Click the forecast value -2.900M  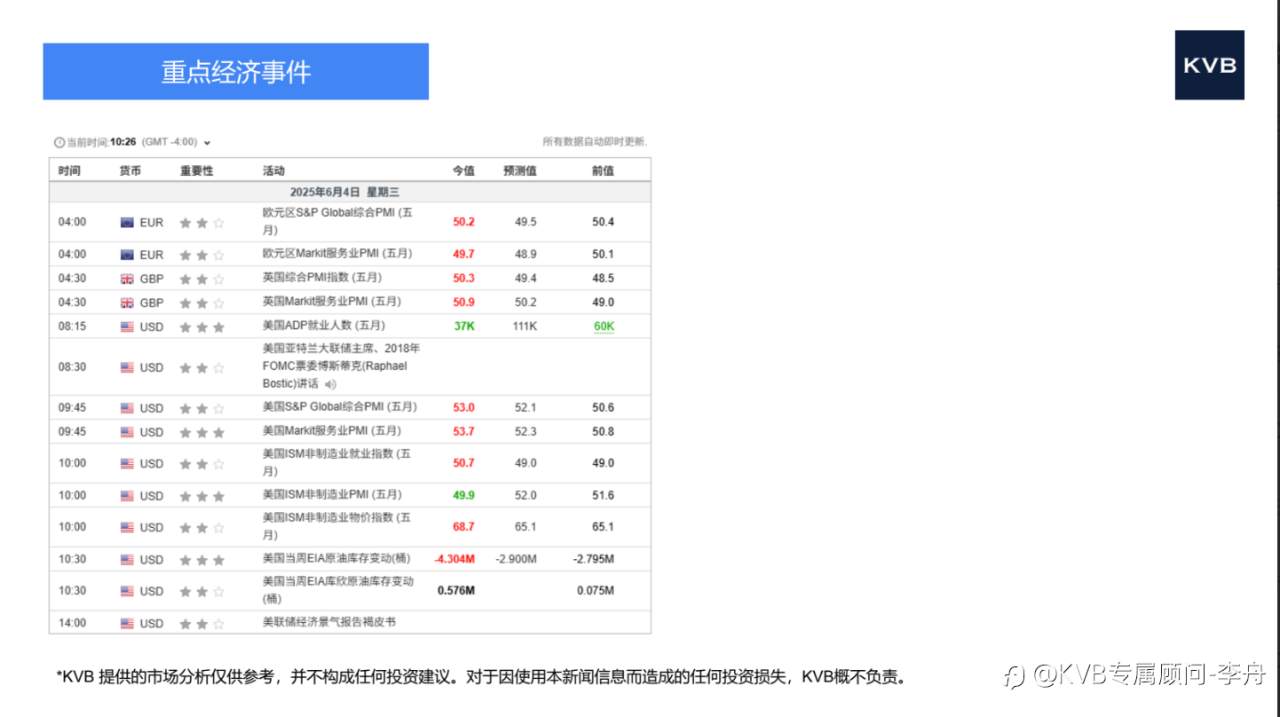pyautogui.click(x=516, y=560)
